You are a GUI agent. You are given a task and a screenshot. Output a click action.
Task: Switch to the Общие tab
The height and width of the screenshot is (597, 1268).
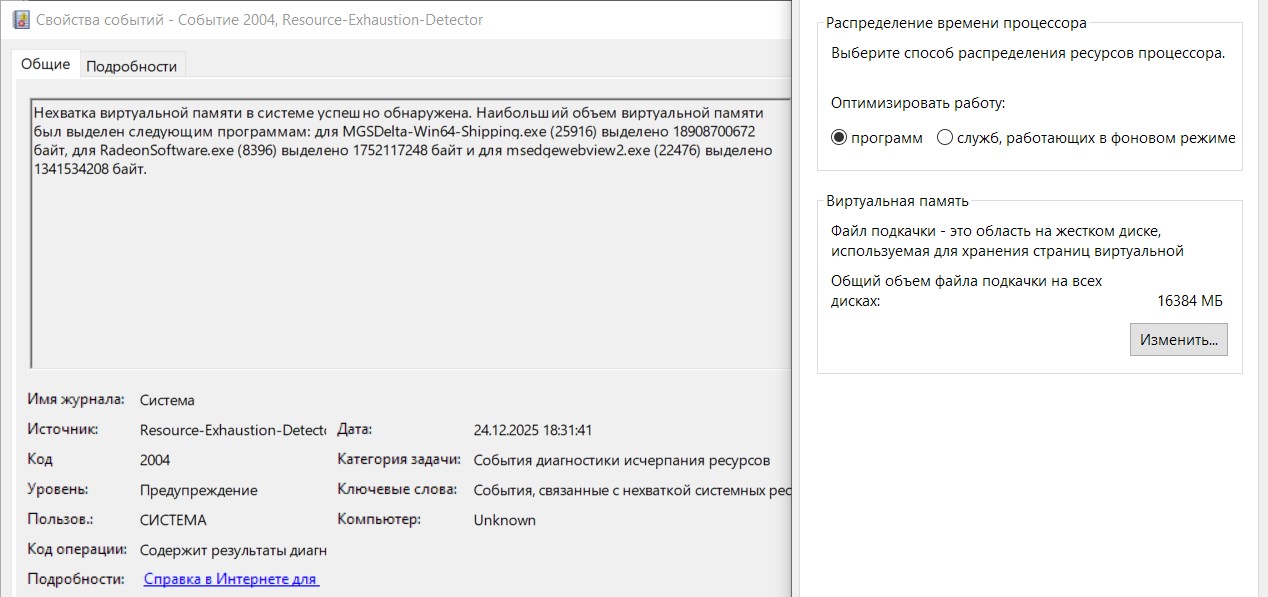click(46, 64)
